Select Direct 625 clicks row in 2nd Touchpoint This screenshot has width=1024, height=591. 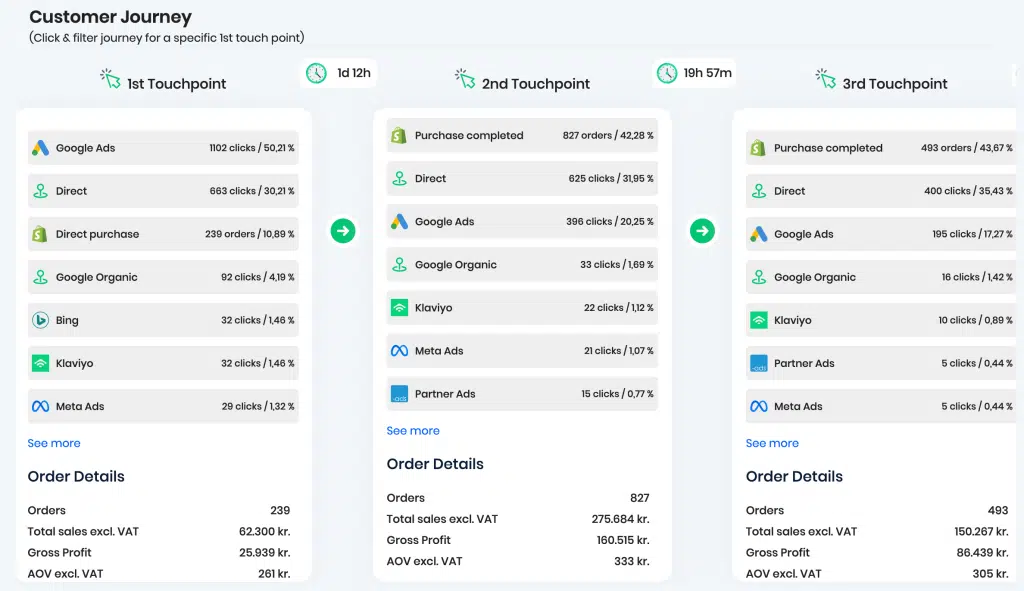coord(522,178)
